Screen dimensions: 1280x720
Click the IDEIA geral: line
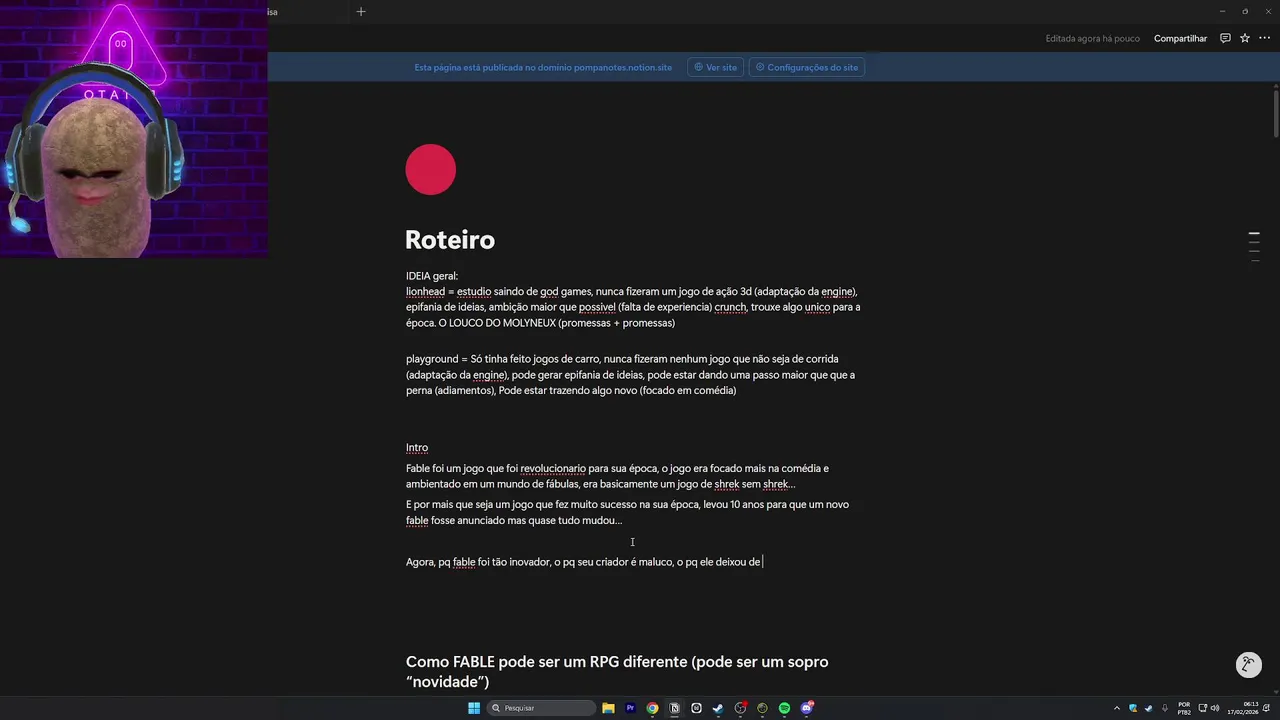pos(432,276)
